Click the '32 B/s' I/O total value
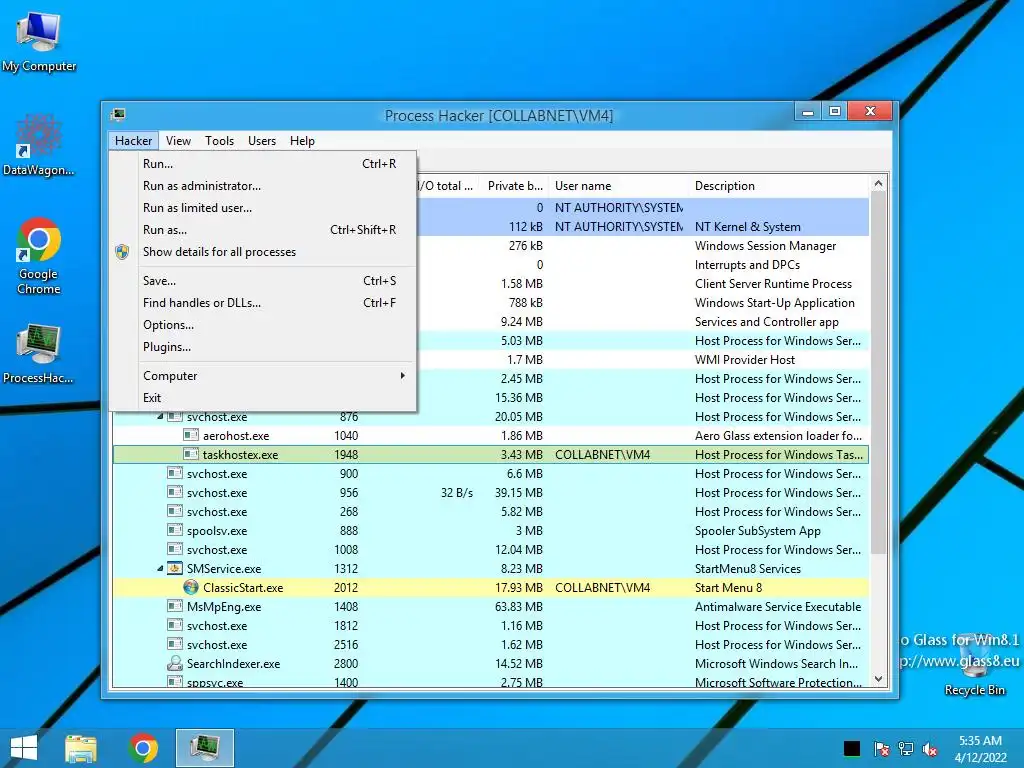Screen dimensions: 1024x768 coord(456,492)
